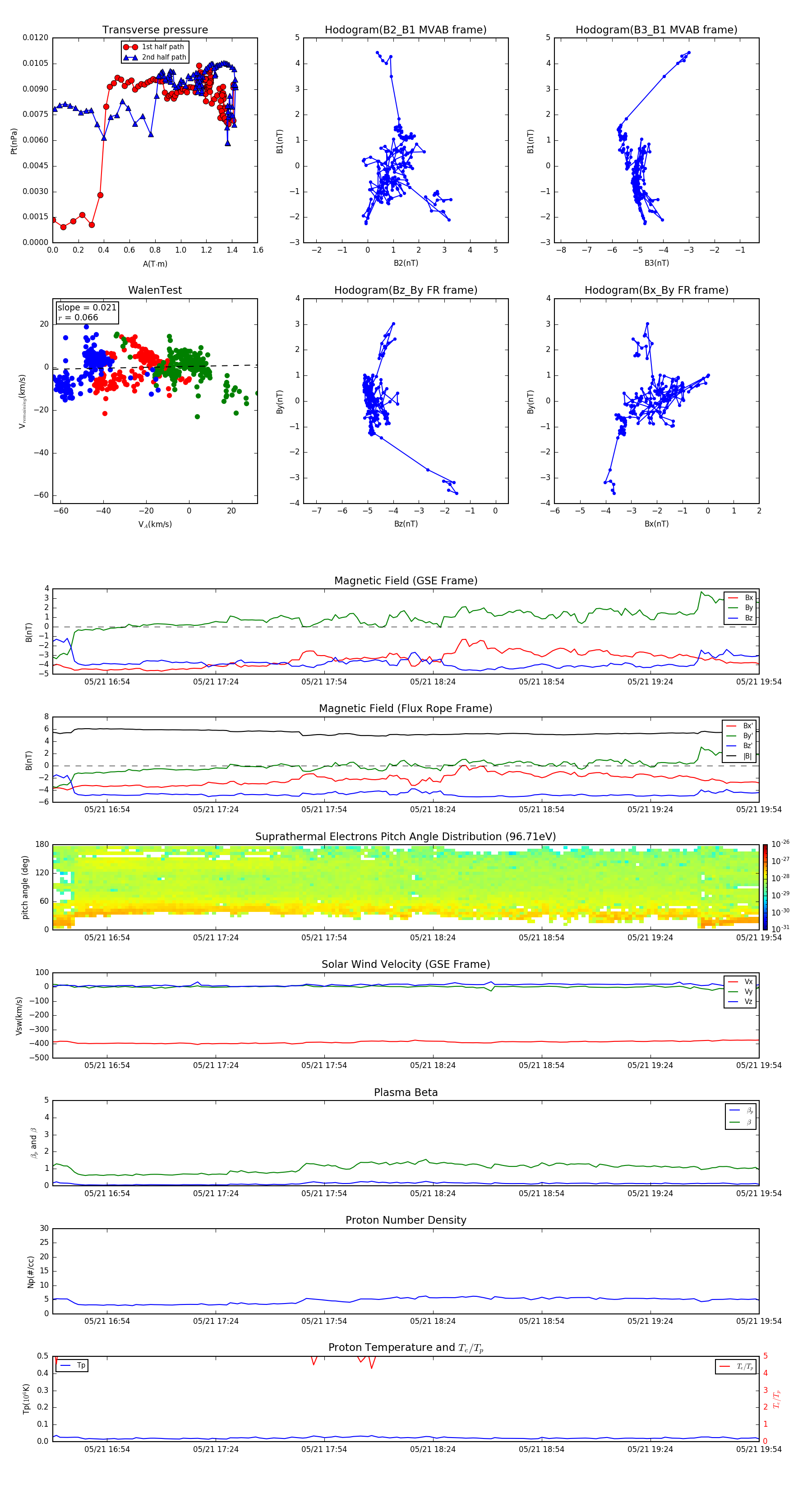Click the 'Vsw(km/s)' axis label

[x=19, y=1016]
